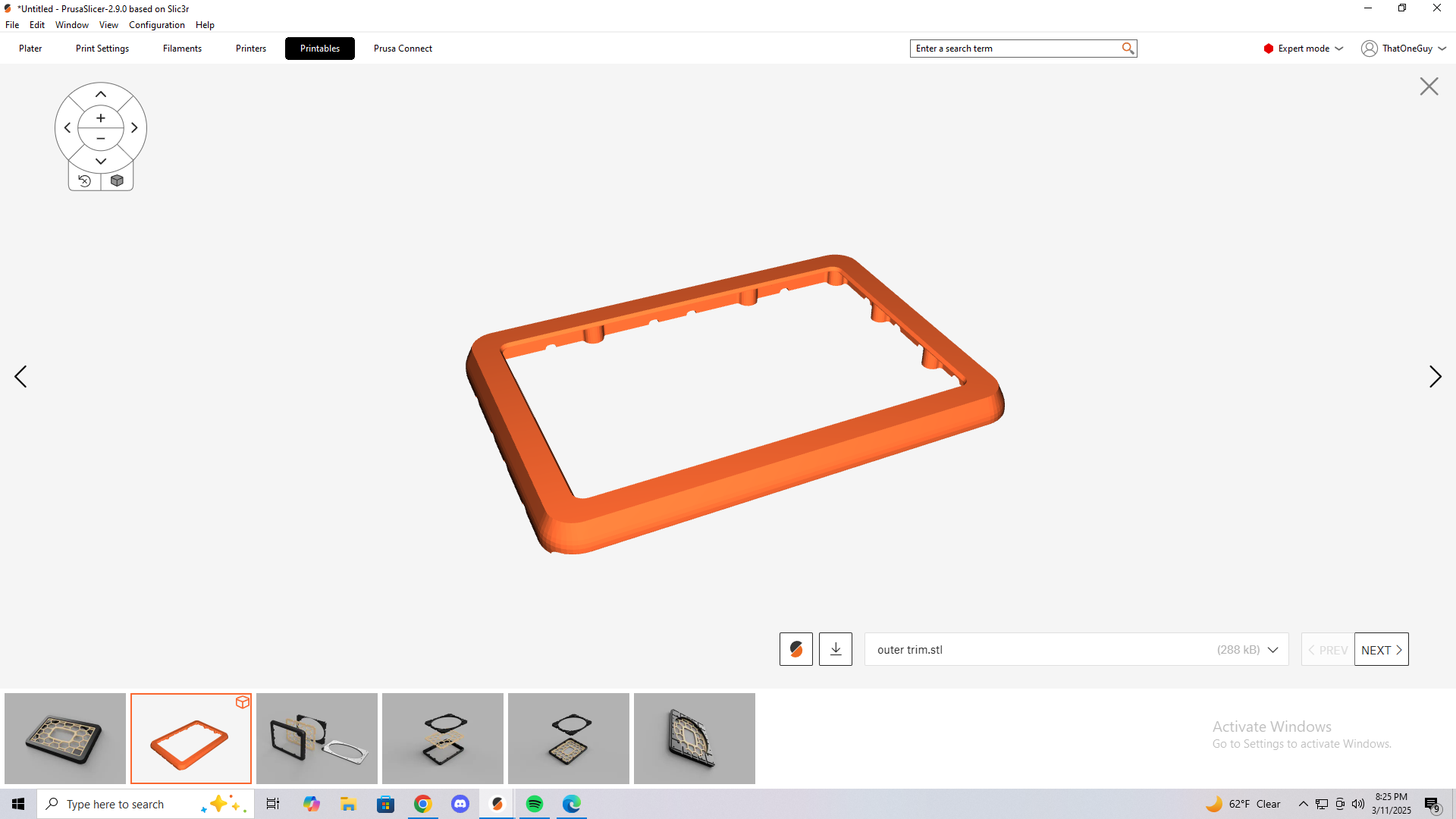Switch to Google Chrome on taskbar

[422, 804]
